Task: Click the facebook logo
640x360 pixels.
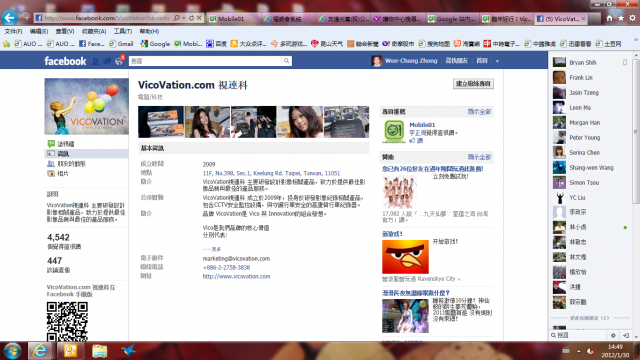Action: (65, 61)
